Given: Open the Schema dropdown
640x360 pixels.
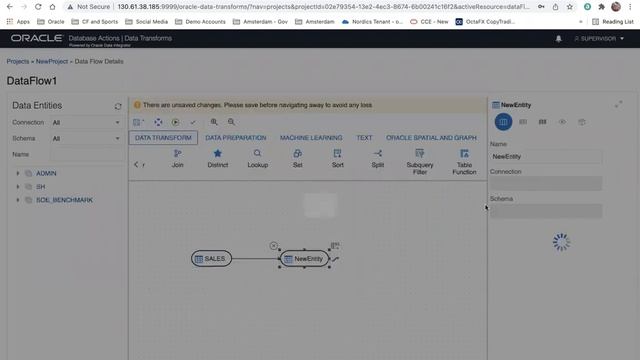Looking at the screenshot, I should pyautogui.click(x=86, y=138).
